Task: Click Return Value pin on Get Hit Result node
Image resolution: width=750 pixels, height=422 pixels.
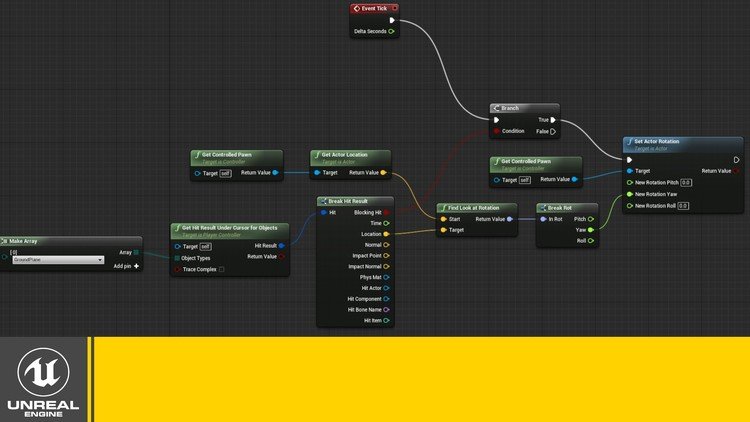Action: [282, 257]
